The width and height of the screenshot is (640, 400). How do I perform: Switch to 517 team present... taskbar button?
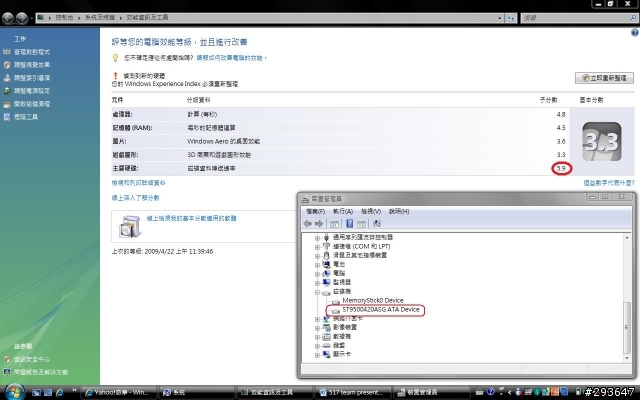coord(353,392)
